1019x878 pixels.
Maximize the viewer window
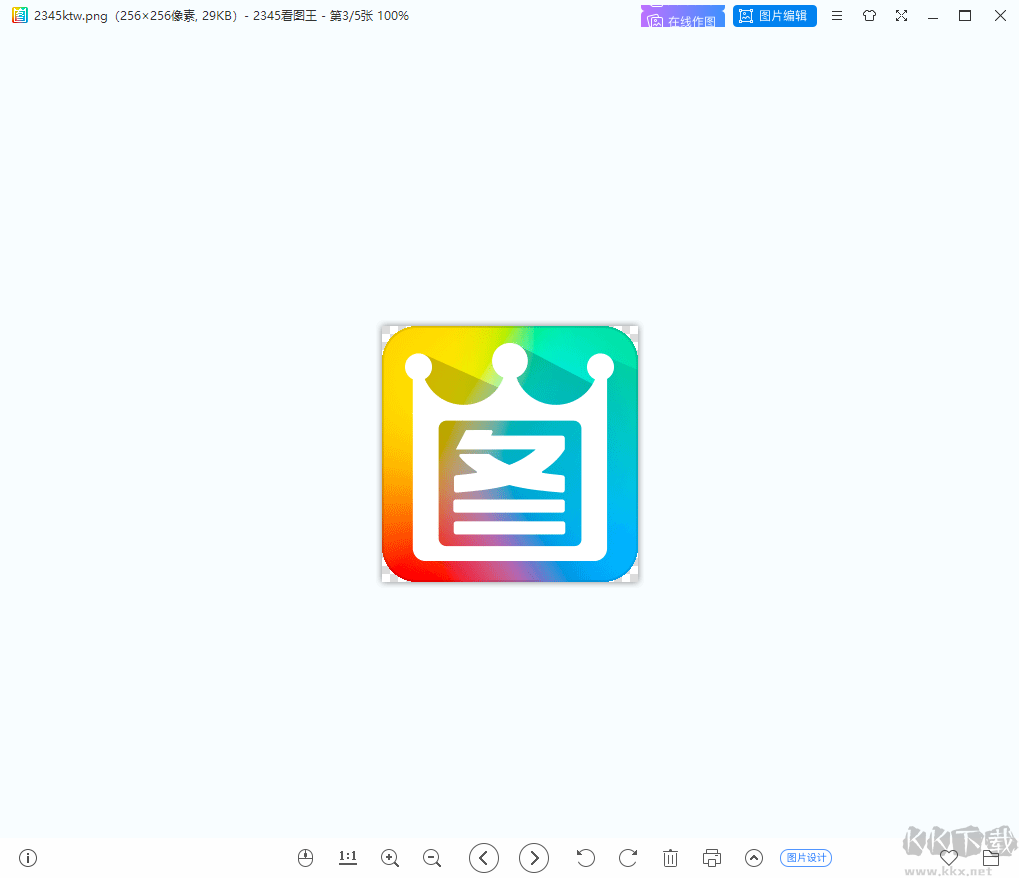point(965,16)
